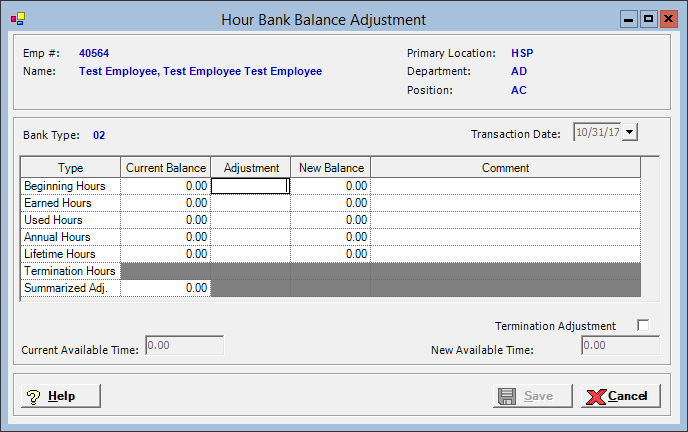This screenshot has height=432, width=688.
Task: Click the Current Available Time field
Action: coord(185,346)
